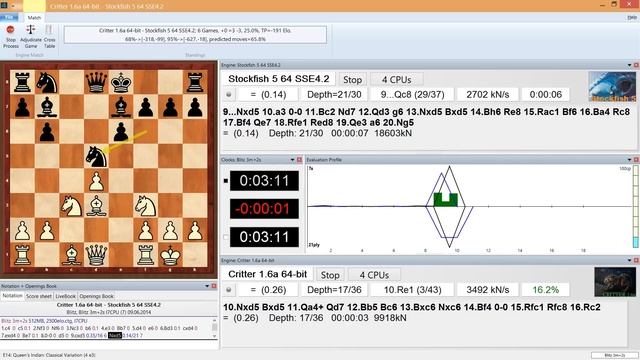640x360 pixels.
Task: Click the notation scrollbar down arrow
Action: click(x=214, y=336)
